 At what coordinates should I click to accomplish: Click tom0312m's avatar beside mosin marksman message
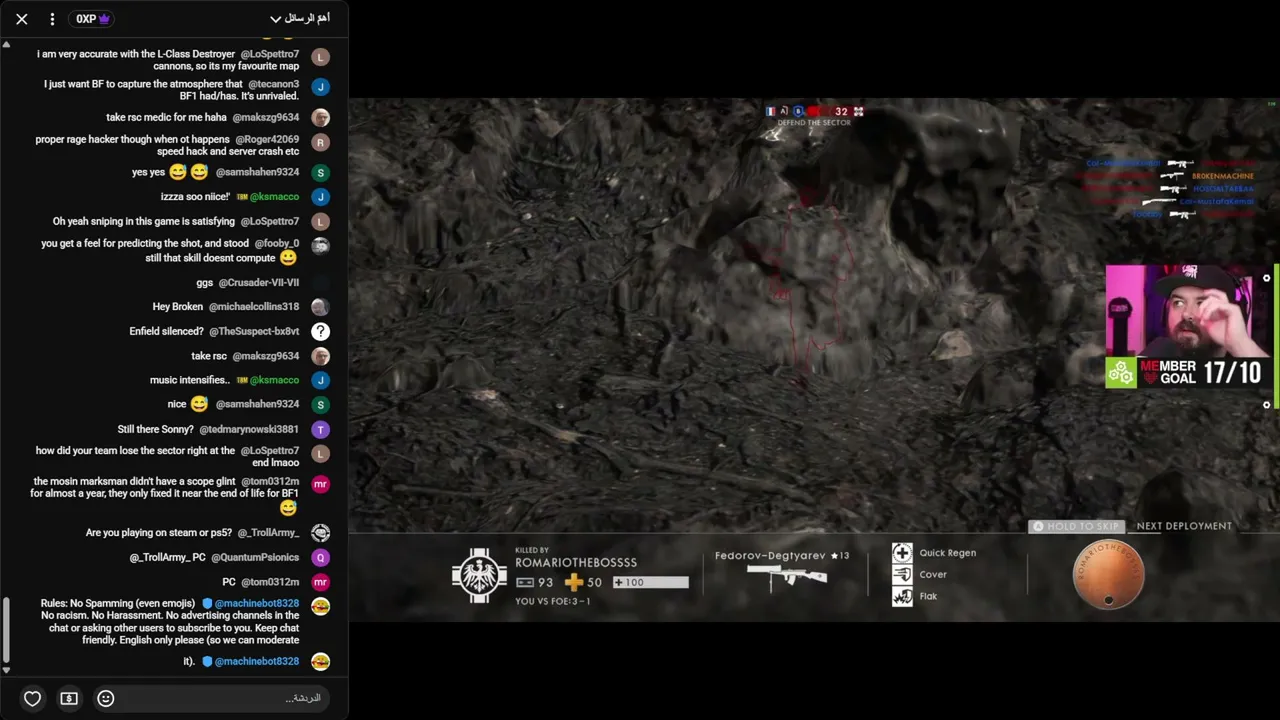pos(320,485)
